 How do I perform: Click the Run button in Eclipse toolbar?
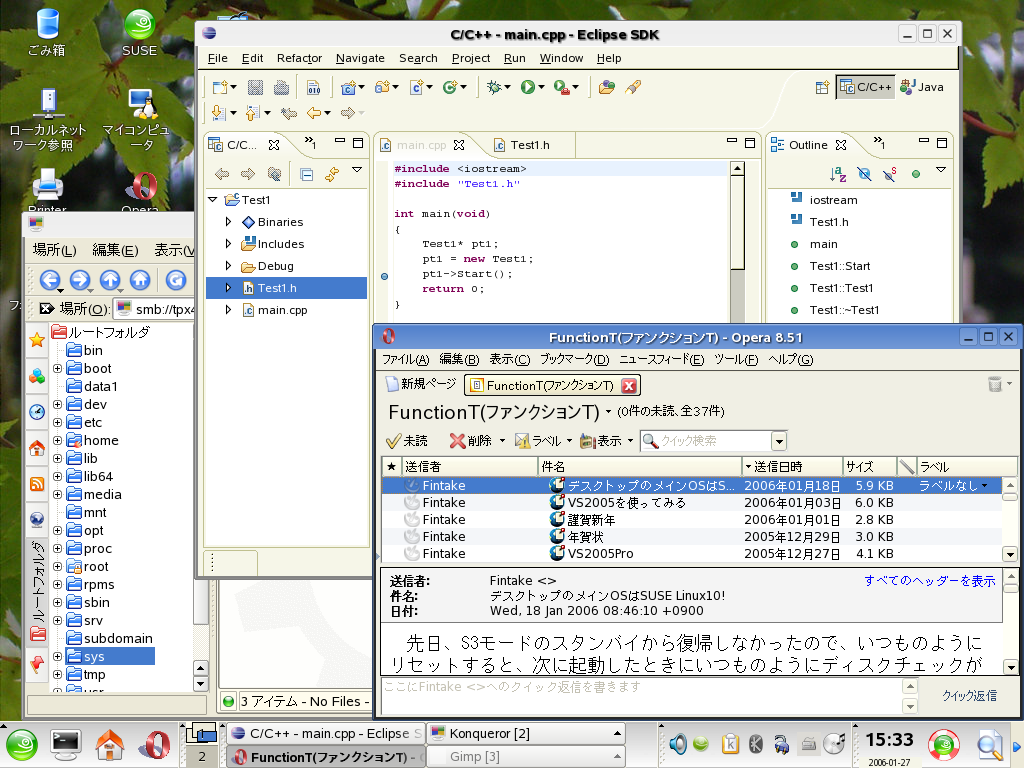[528, 87]
